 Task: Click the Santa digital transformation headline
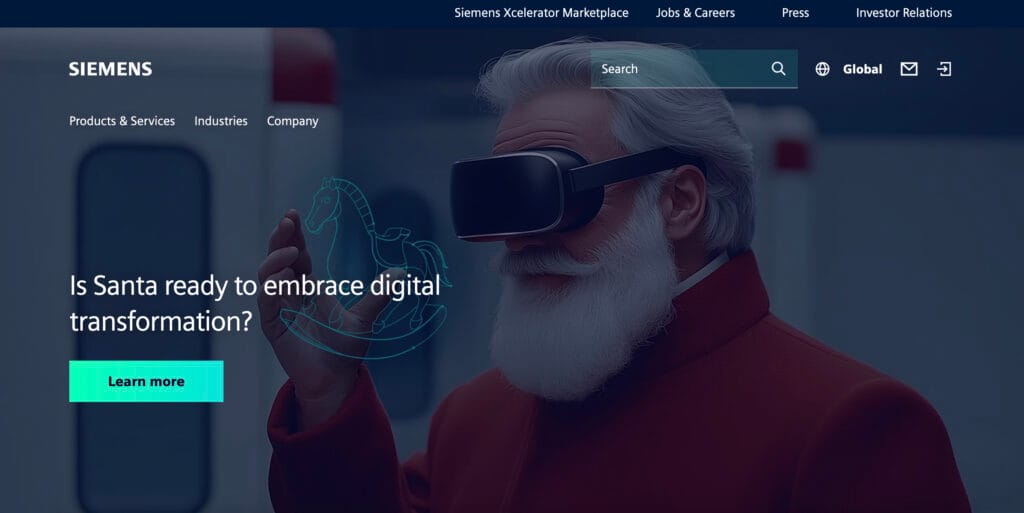coord(255,303)
